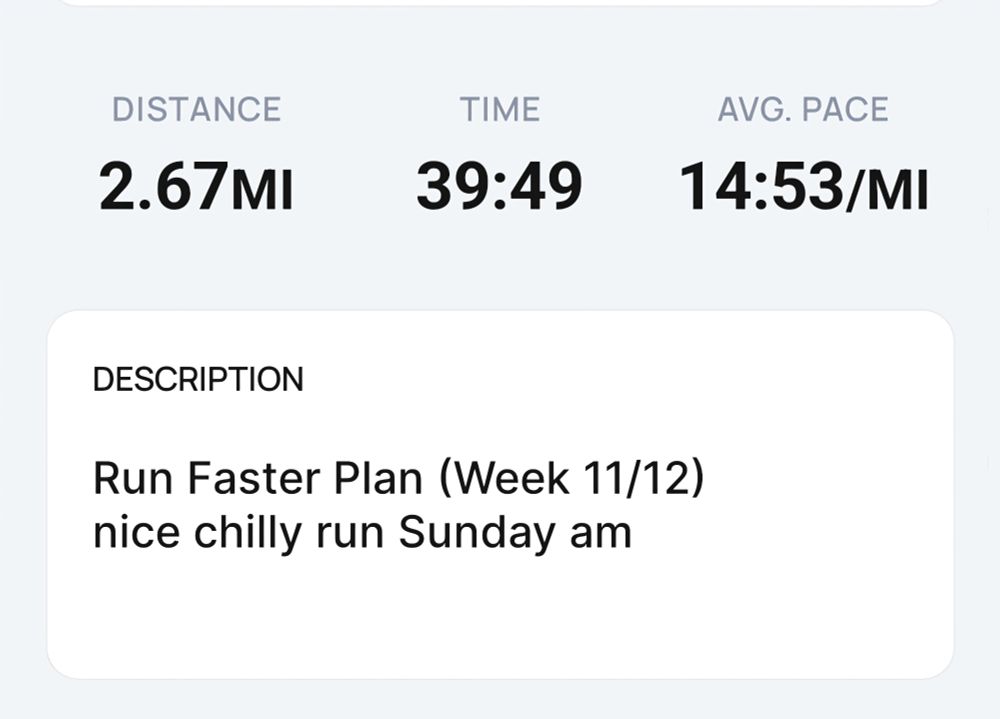Click the 14:53 pace value

[x=762, y=186]
